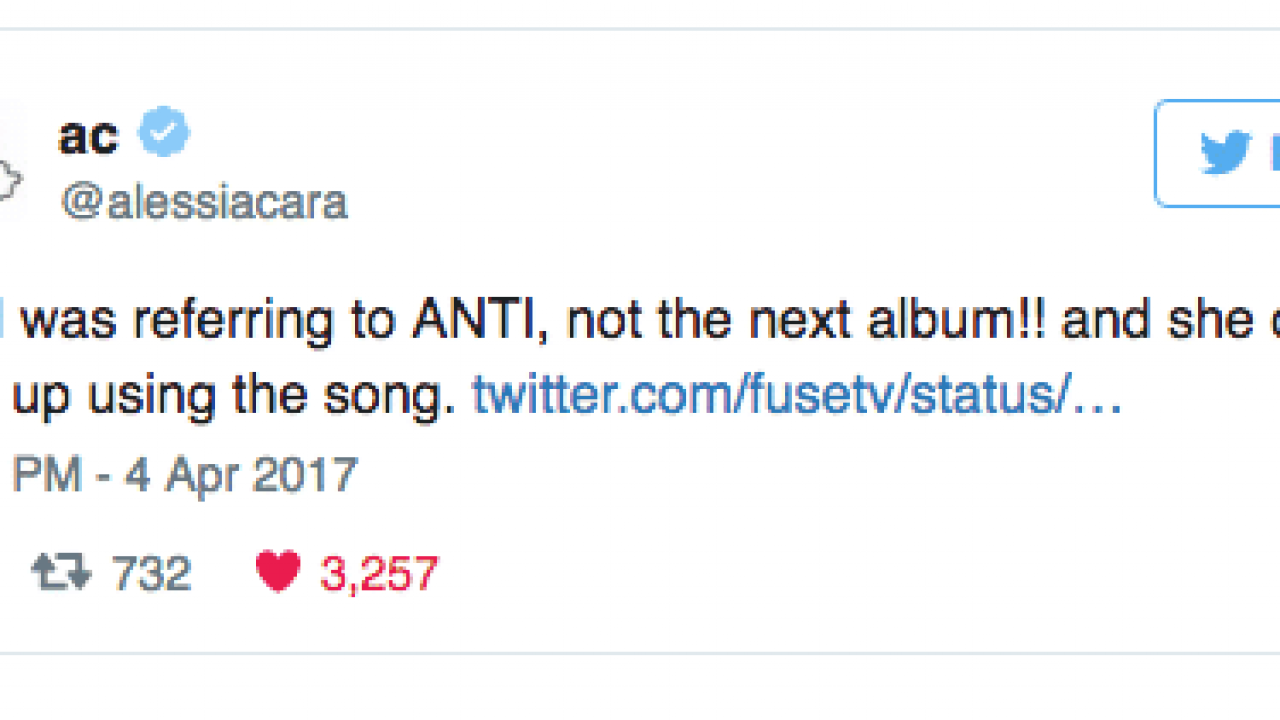The width and height of the screenshot is (1280, 720).
Task: Open the twitter.com/fusetv/status link
Action: tap(797, 397)
